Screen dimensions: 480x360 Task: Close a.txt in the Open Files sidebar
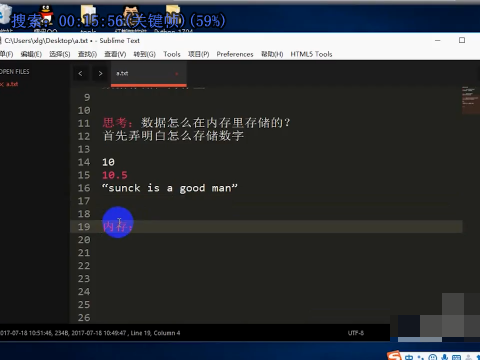pos(2,84)
